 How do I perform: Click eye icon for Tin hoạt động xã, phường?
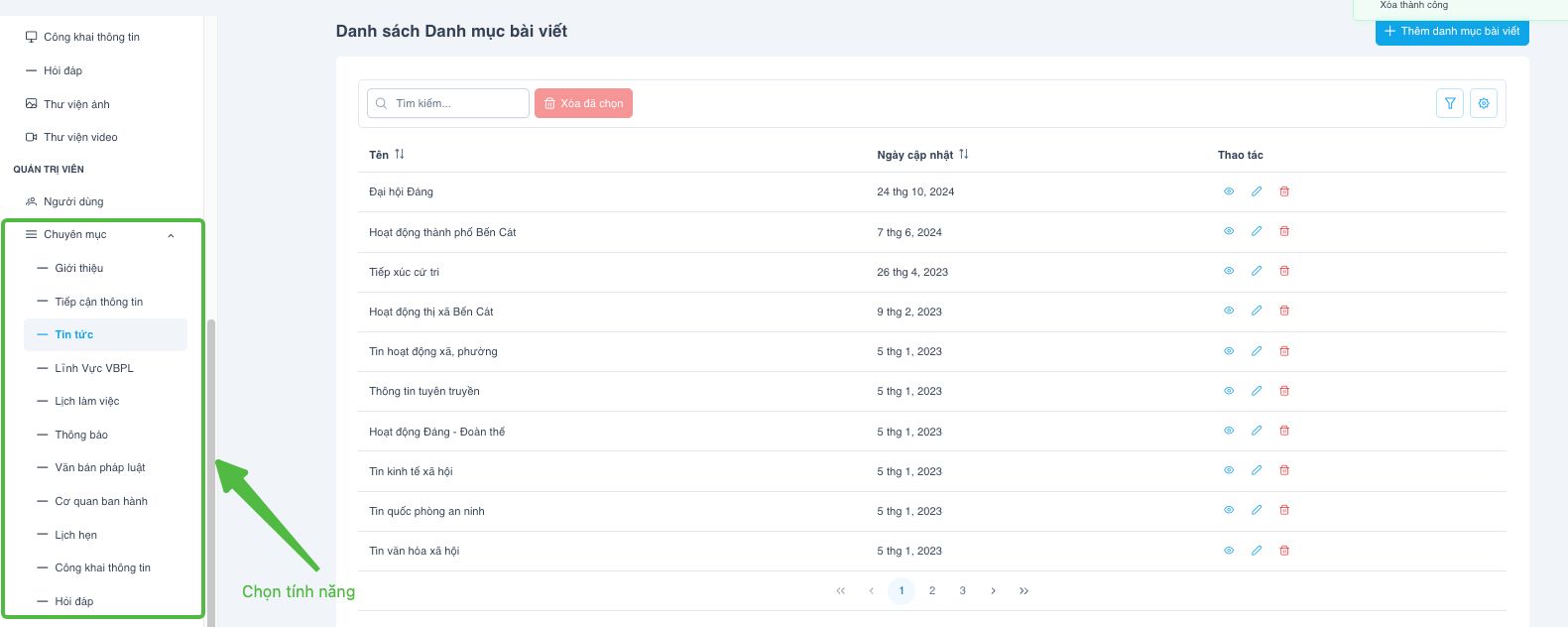[x=1229, y=351]
